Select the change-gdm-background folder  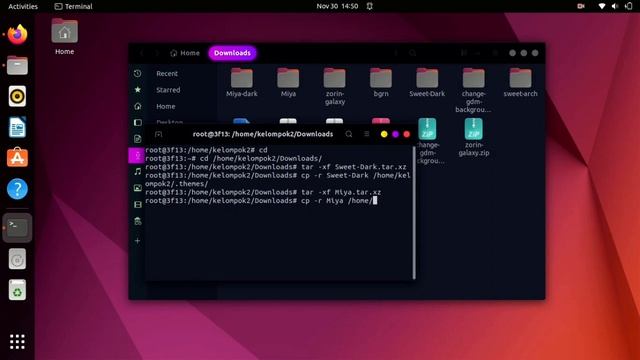(x=473, y=90)
